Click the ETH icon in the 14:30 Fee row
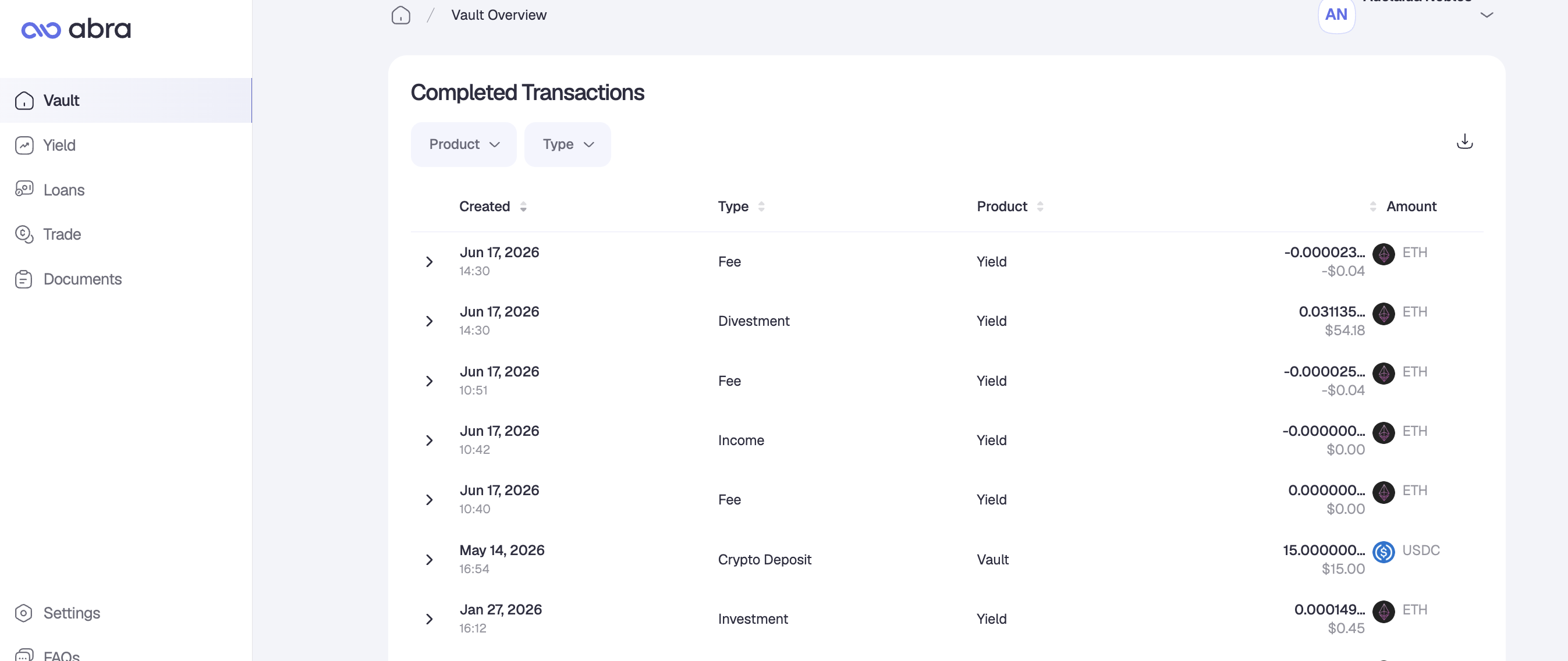The height and width of the screenshot is (661, 1568). coord(1383,254)
